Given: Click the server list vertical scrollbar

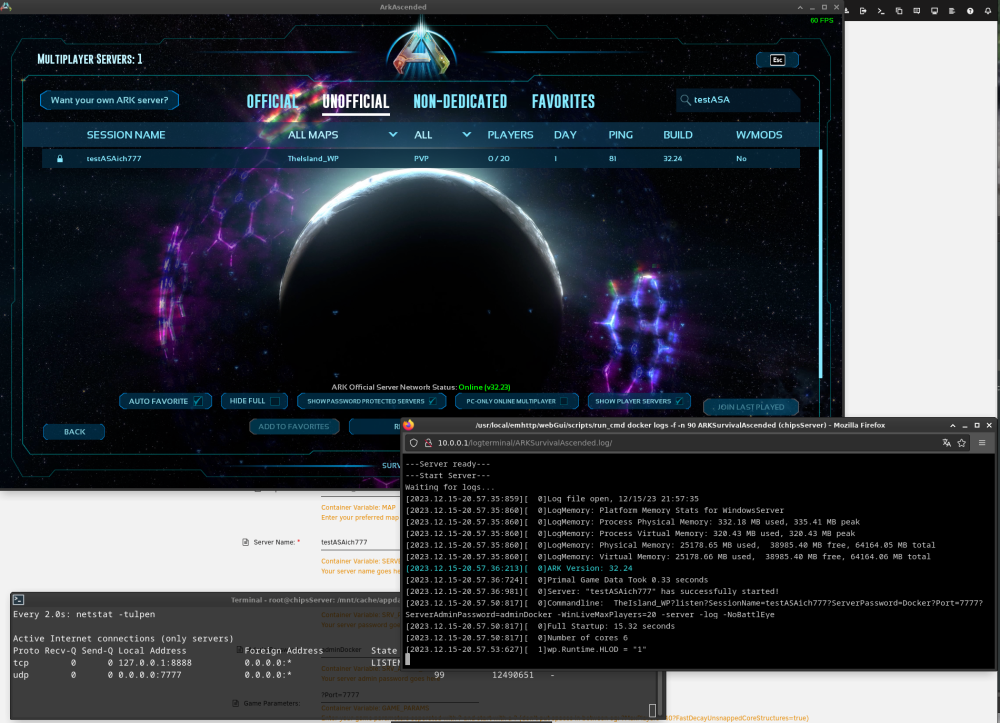Looking at the screenshot, I should 820,264.
